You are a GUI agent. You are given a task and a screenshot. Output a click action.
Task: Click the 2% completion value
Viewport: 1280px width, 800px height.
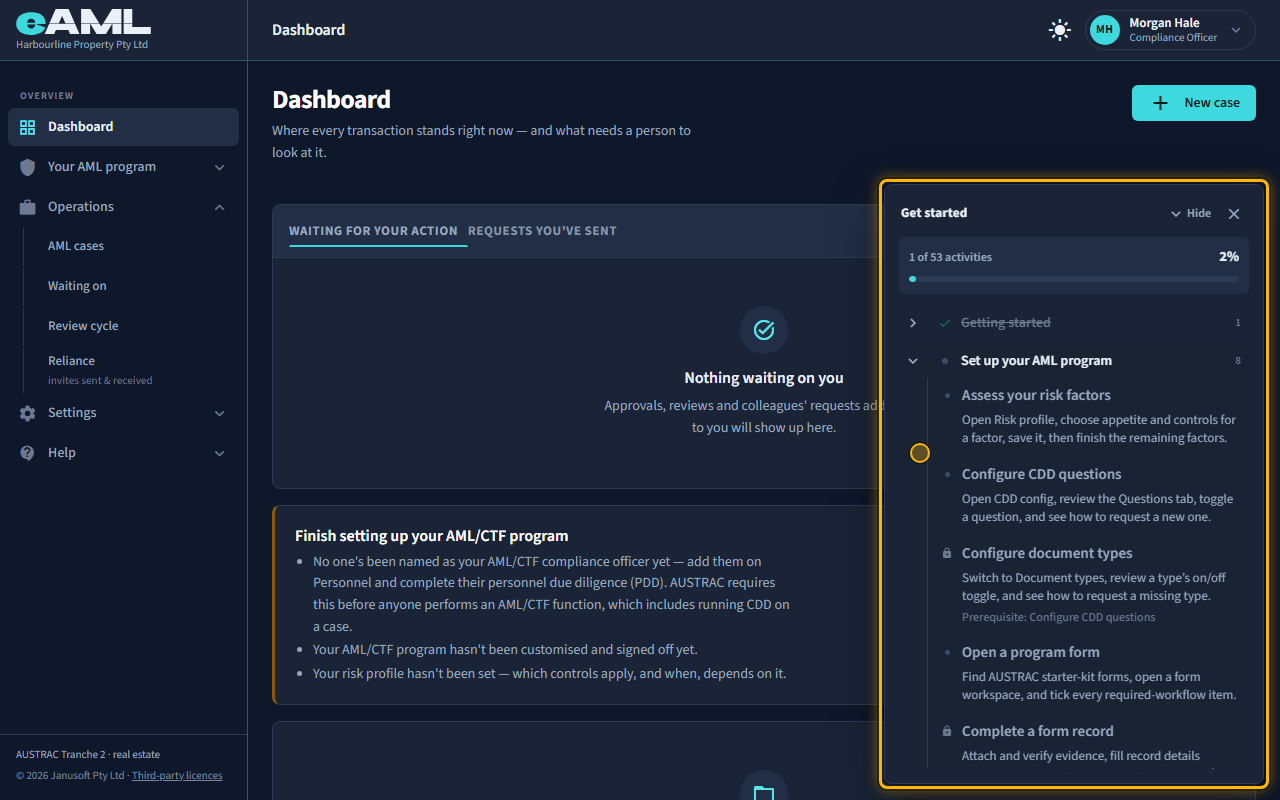1229,257
